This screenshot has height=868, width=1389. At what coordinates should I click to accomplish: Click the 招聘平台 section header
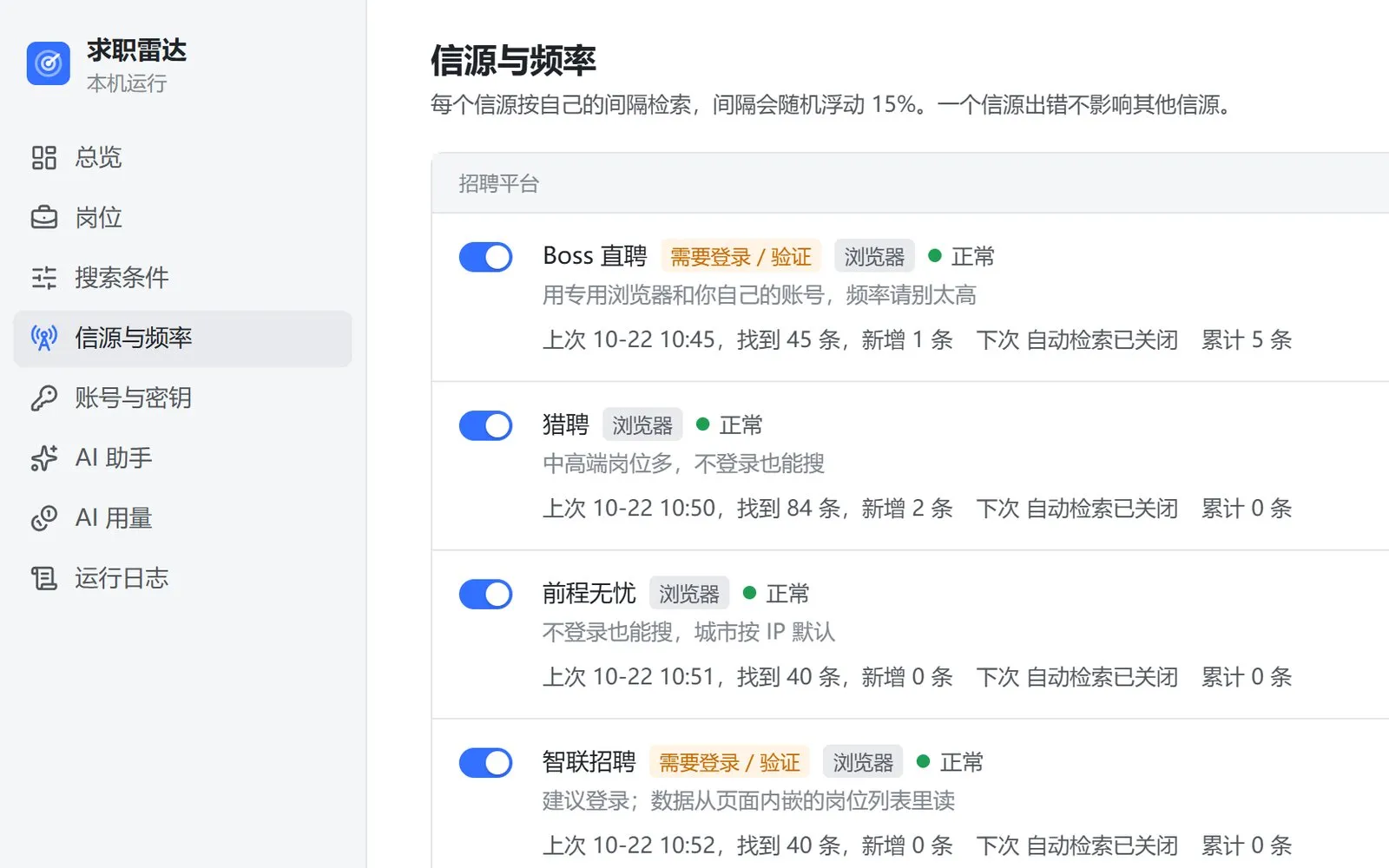tap(499, 183)
